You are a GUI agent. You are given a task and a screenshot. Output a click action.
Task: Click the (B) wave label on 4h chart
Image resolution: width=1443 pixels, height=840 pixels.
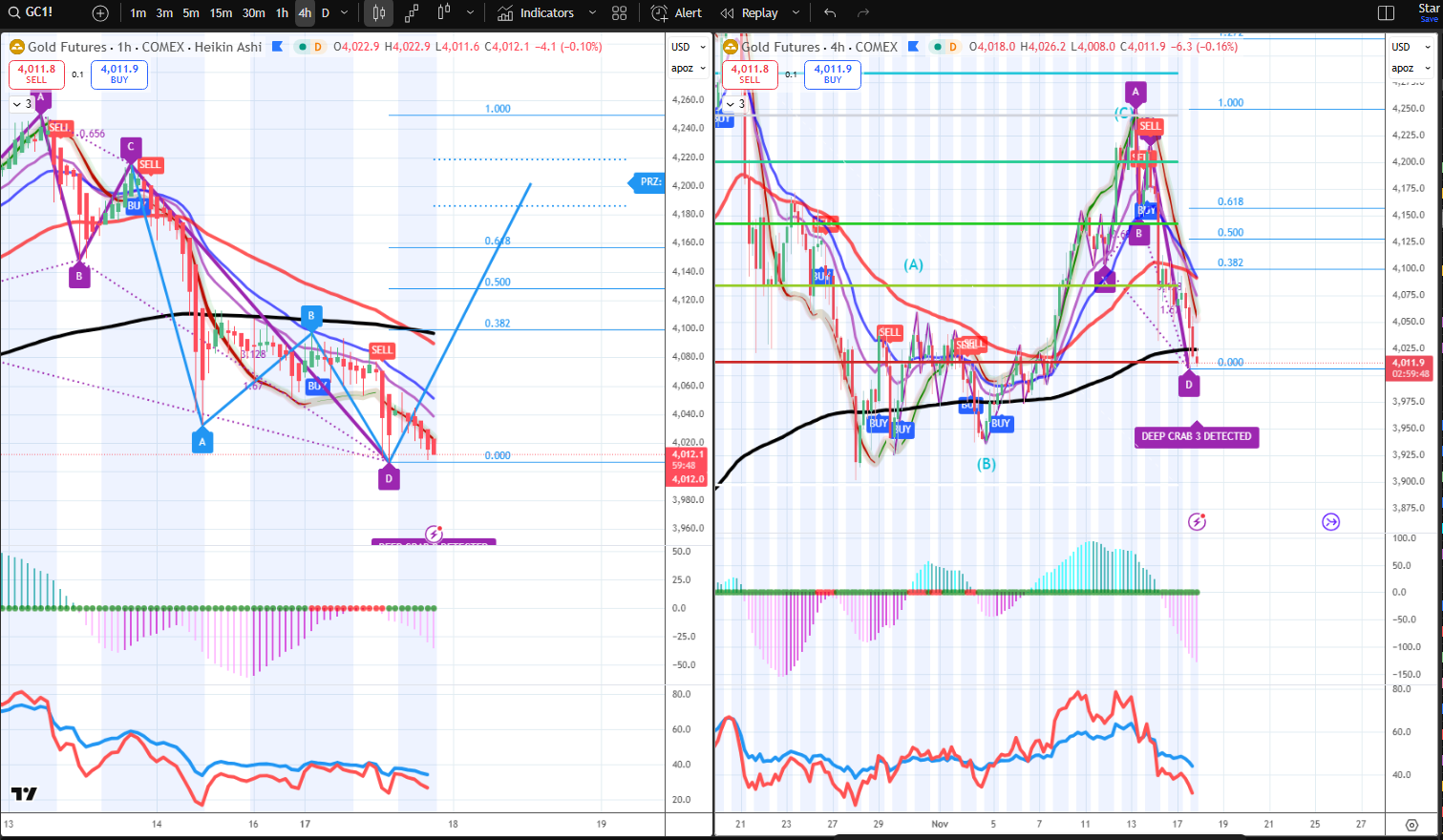986,464
